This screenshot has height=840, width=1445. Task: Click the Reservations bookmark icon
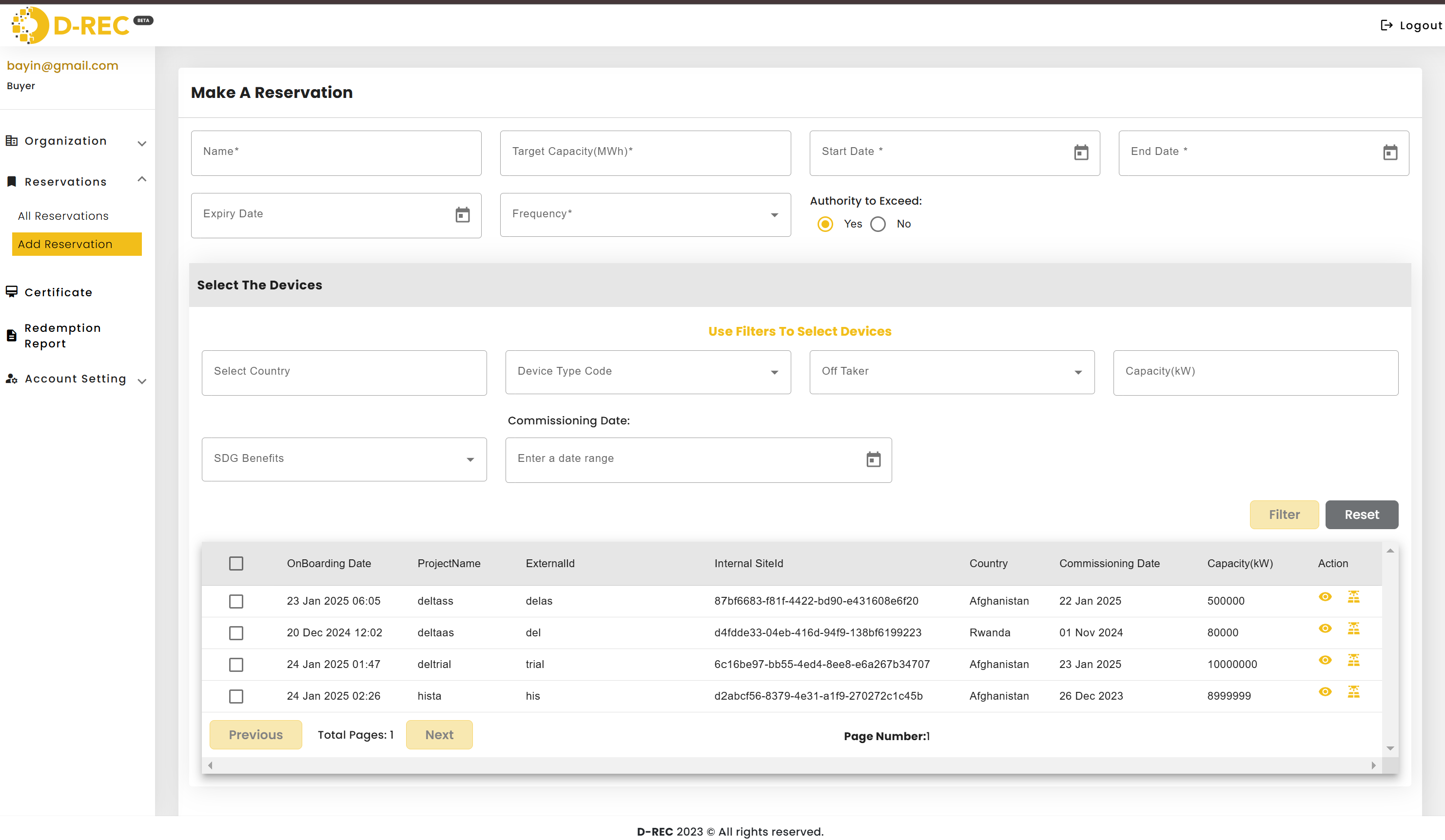tap(12, 182)
